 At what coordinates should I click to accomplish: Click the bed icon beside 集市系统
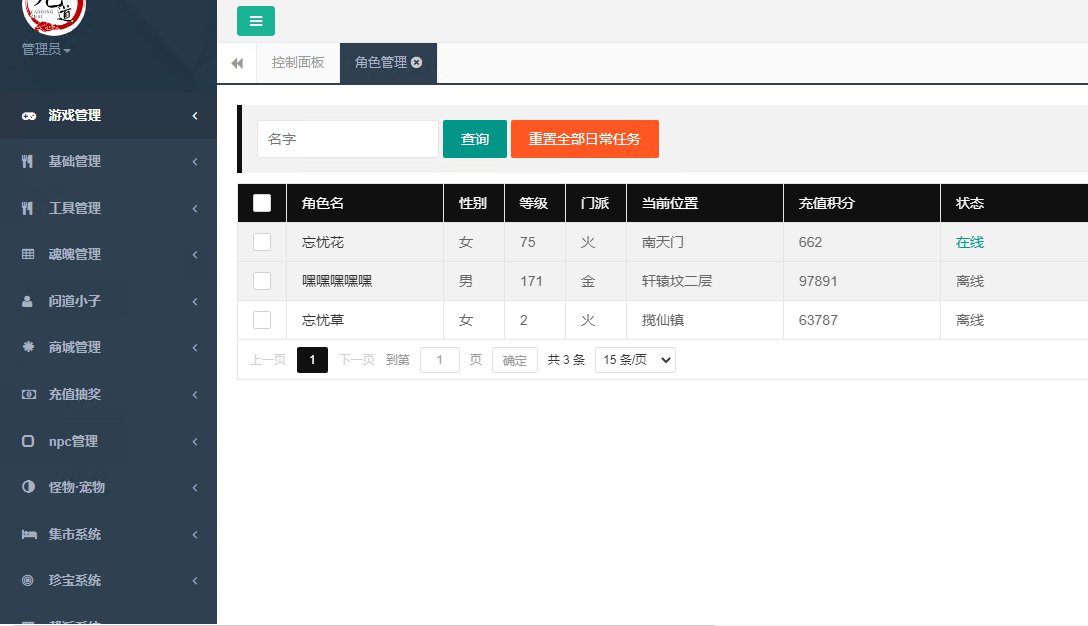tap(28, 534)
